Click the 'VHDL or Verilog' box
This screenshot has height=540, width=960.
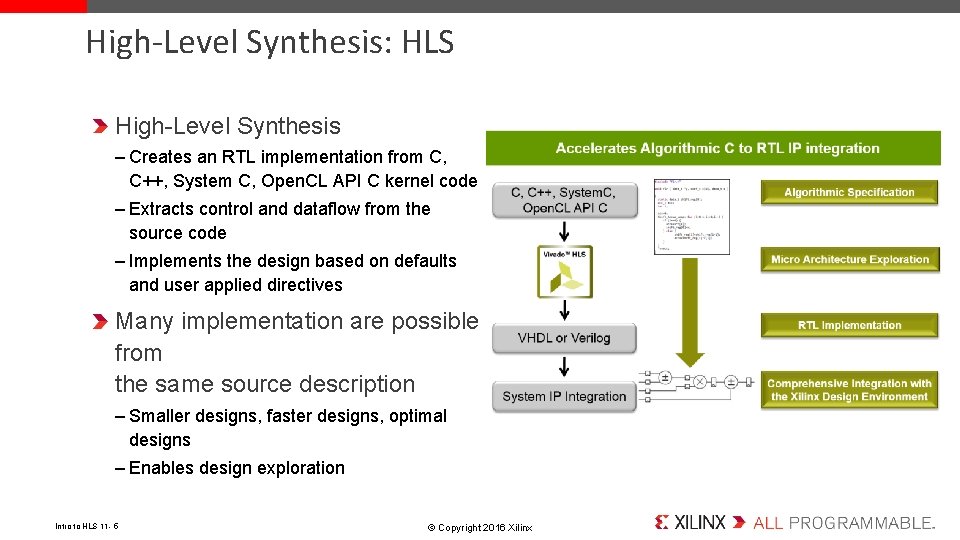[x=564, y=338]
